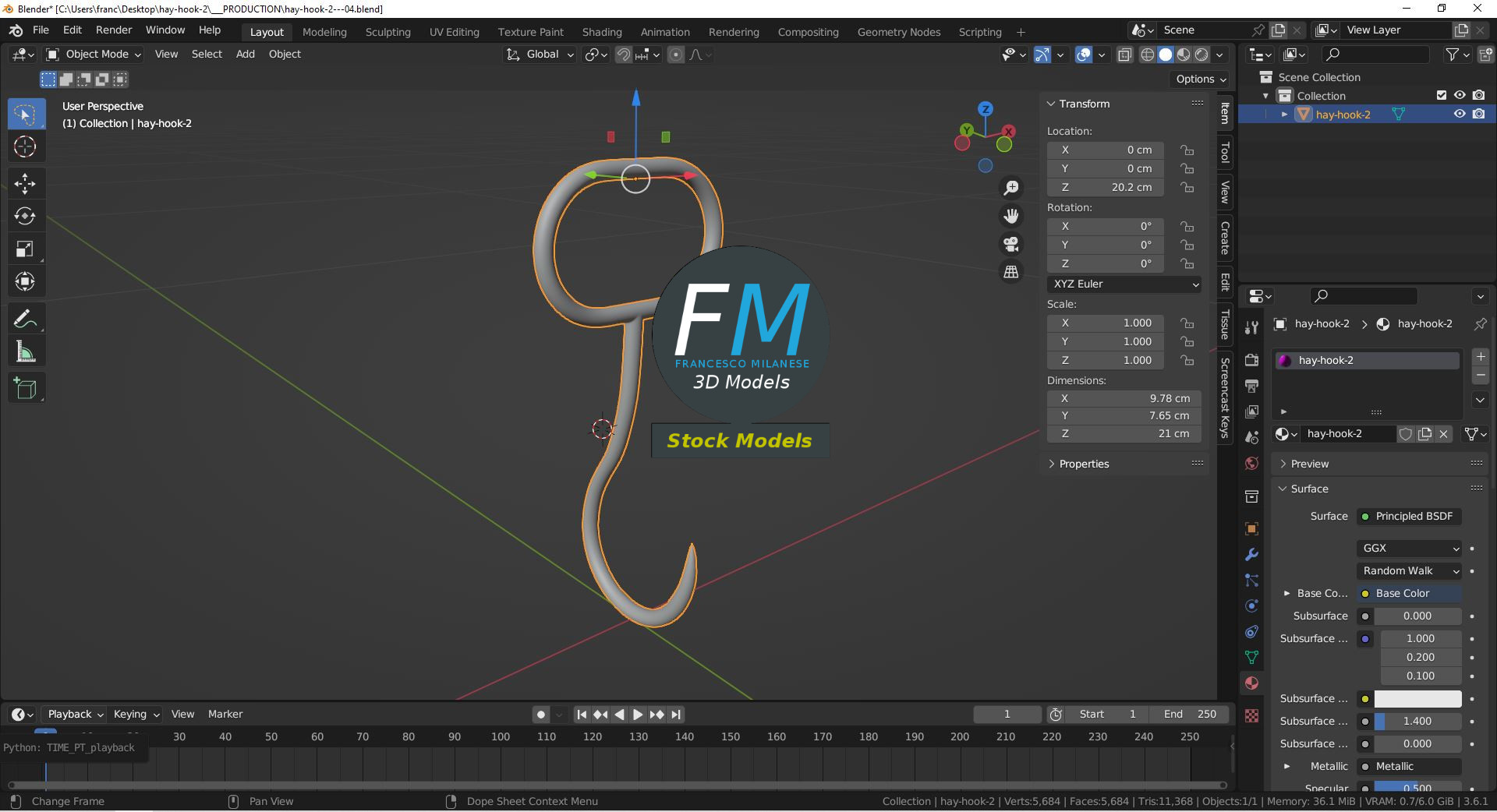Click the Subsurface IOR 1.400 slider
1497x812 pixels.
[x=1417, y=722]
